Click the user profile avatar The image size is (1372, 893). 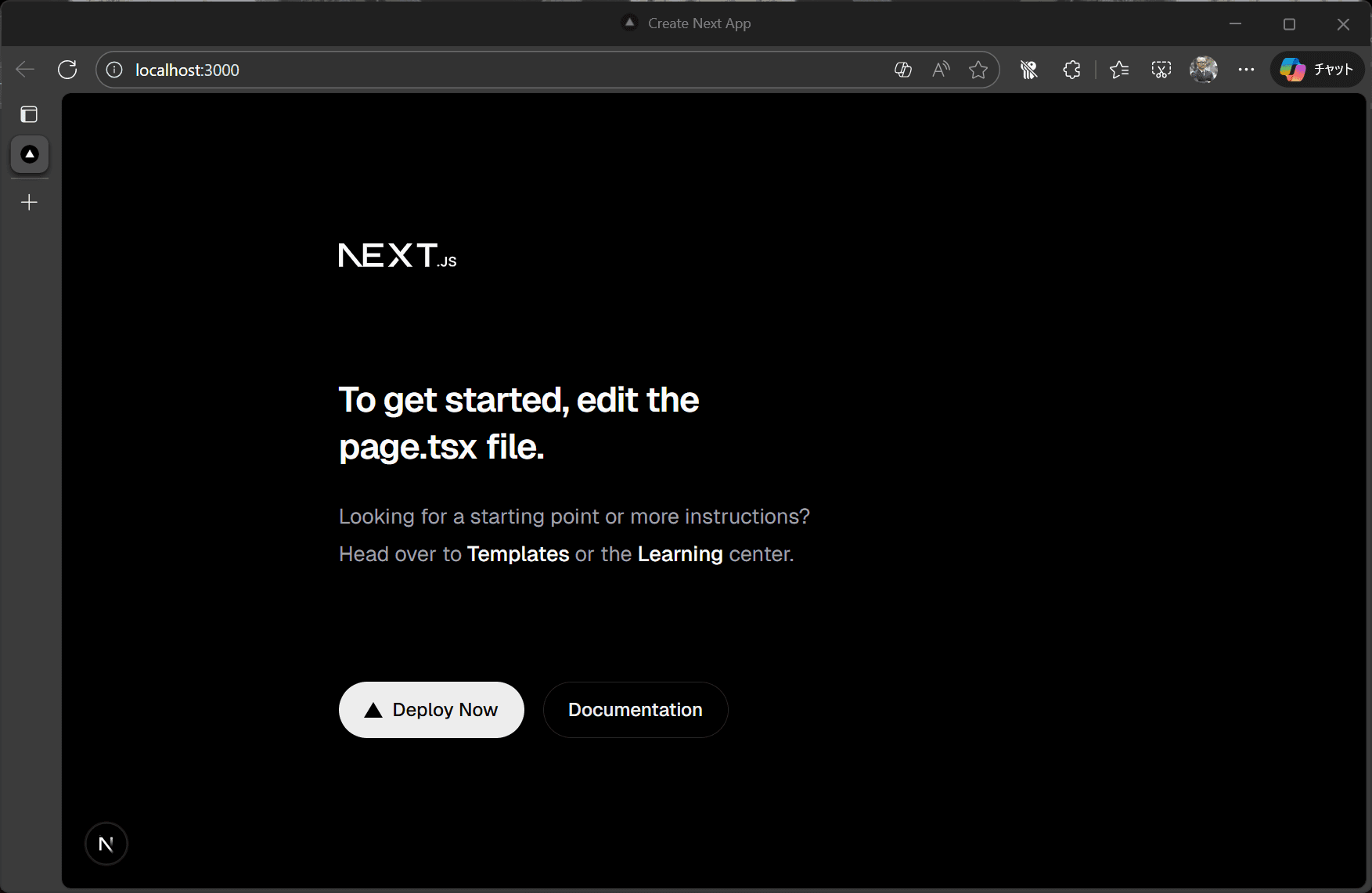(1203, 70)
